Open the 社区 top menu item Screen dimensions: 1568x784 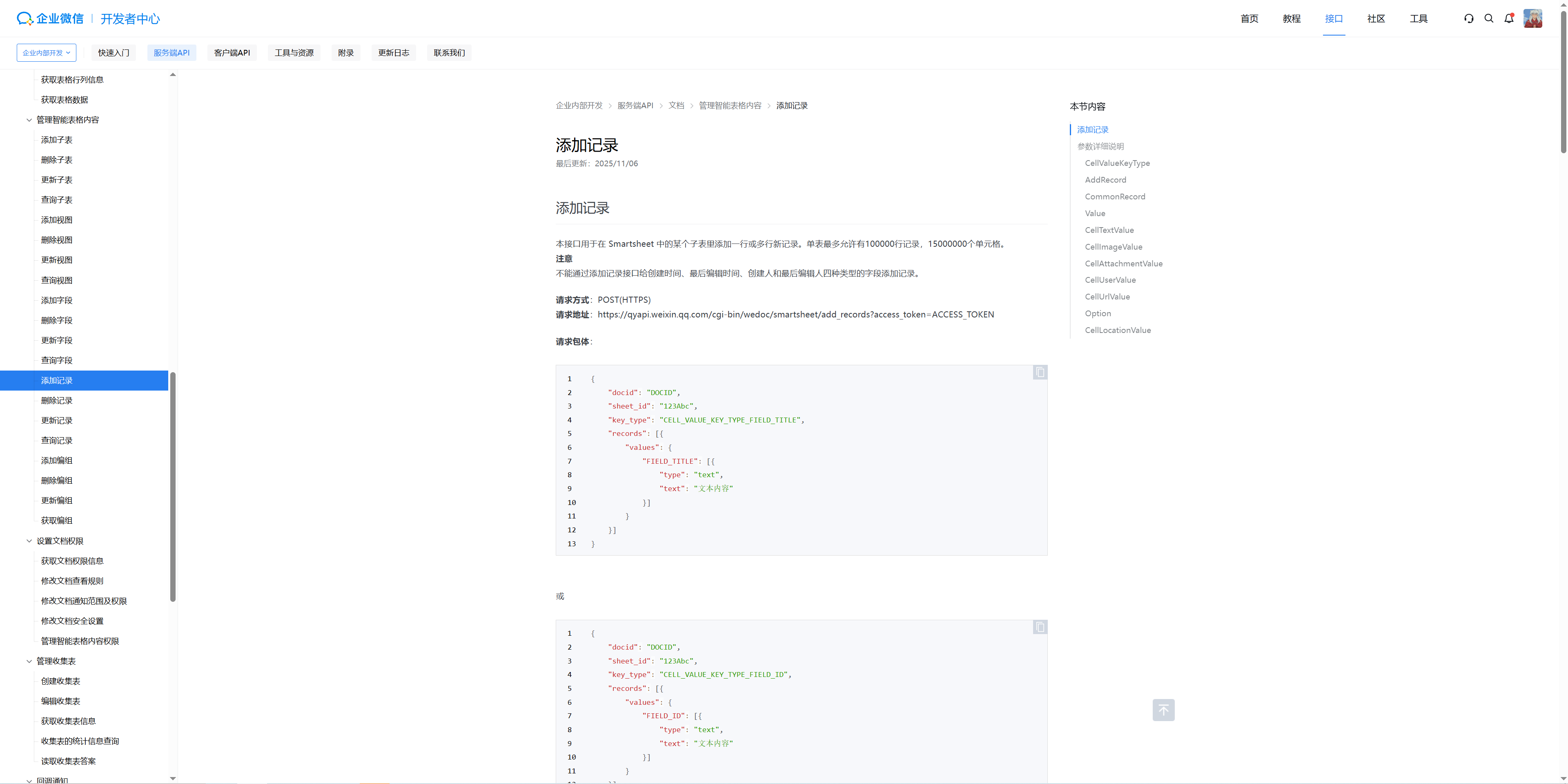(x=1376, y=18)
